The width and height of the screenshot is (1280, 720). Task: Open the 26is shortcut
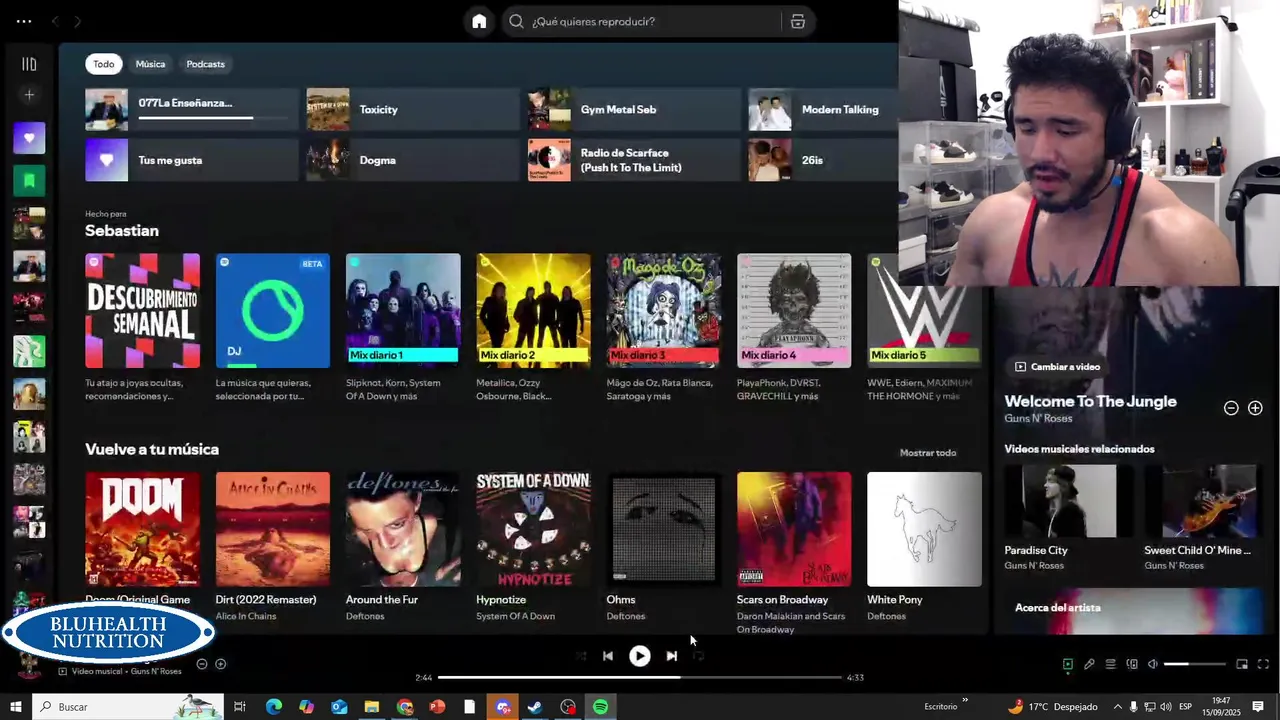coord(823,160)
